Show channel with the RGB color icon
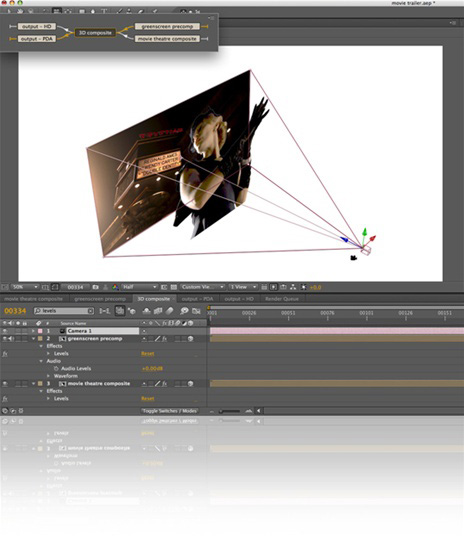The width and height of the screenshot is (464, 539). 115,287
